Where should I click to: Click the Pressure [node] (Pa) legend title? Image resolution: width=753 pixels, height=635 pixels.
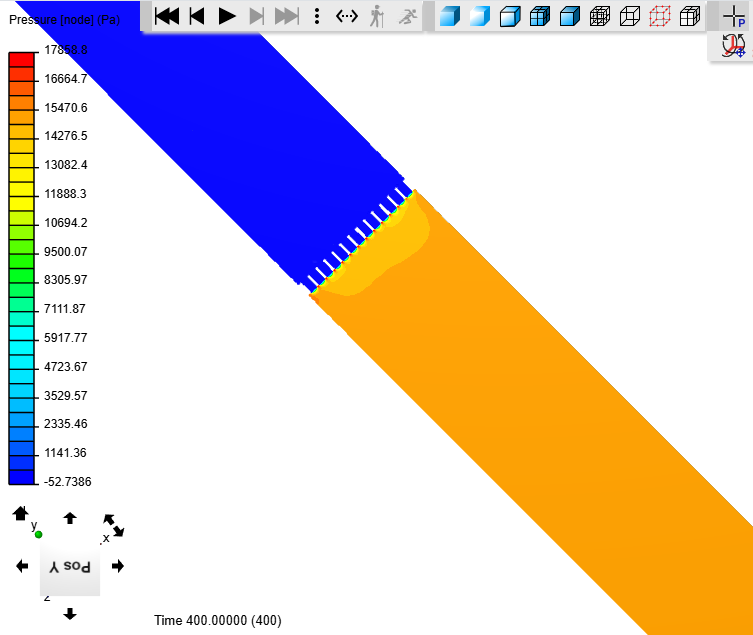[64, 20]
